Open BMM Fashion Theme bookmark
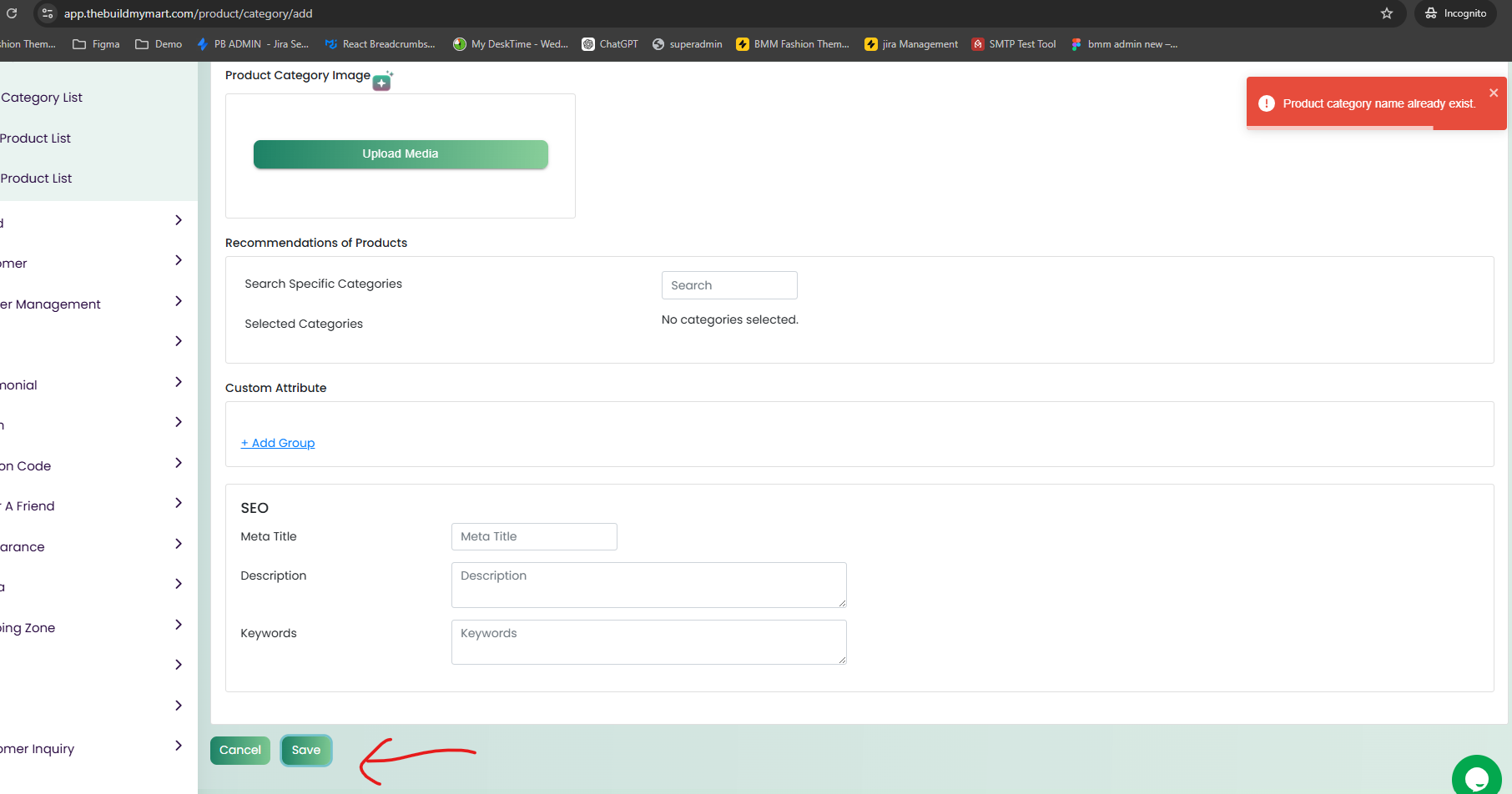 pyautogui.click(x=793, y=44)
